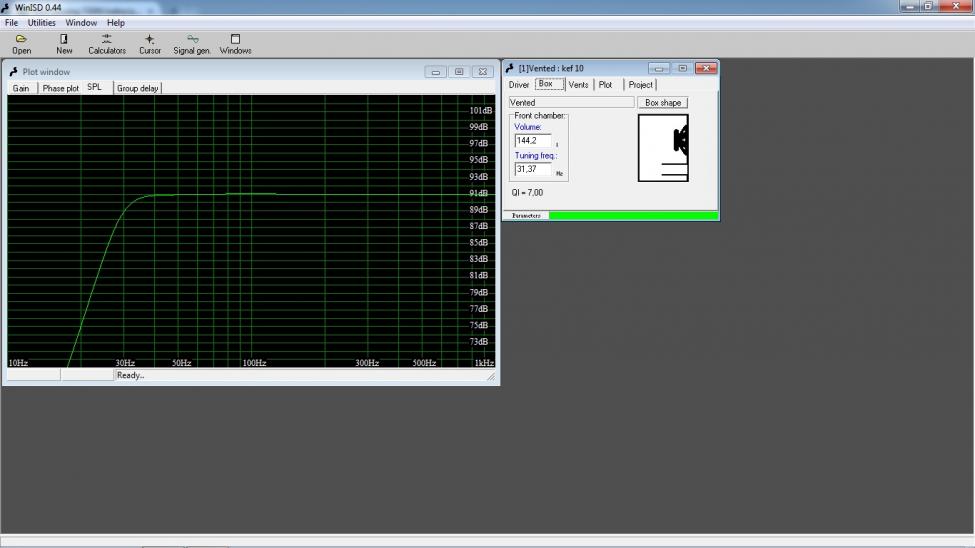The height and width of the screenshot is (548, 975).
Task: Close the WinISD application window
Action: (x=956, y=6)
